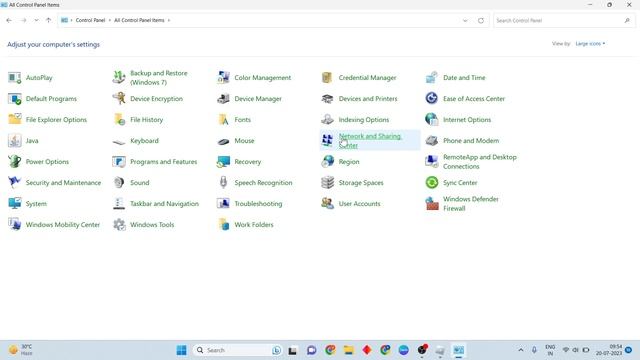Open the Device Encryption keys icon
The height and width of the screenshot is (360, 640).
tap(119, 99)
